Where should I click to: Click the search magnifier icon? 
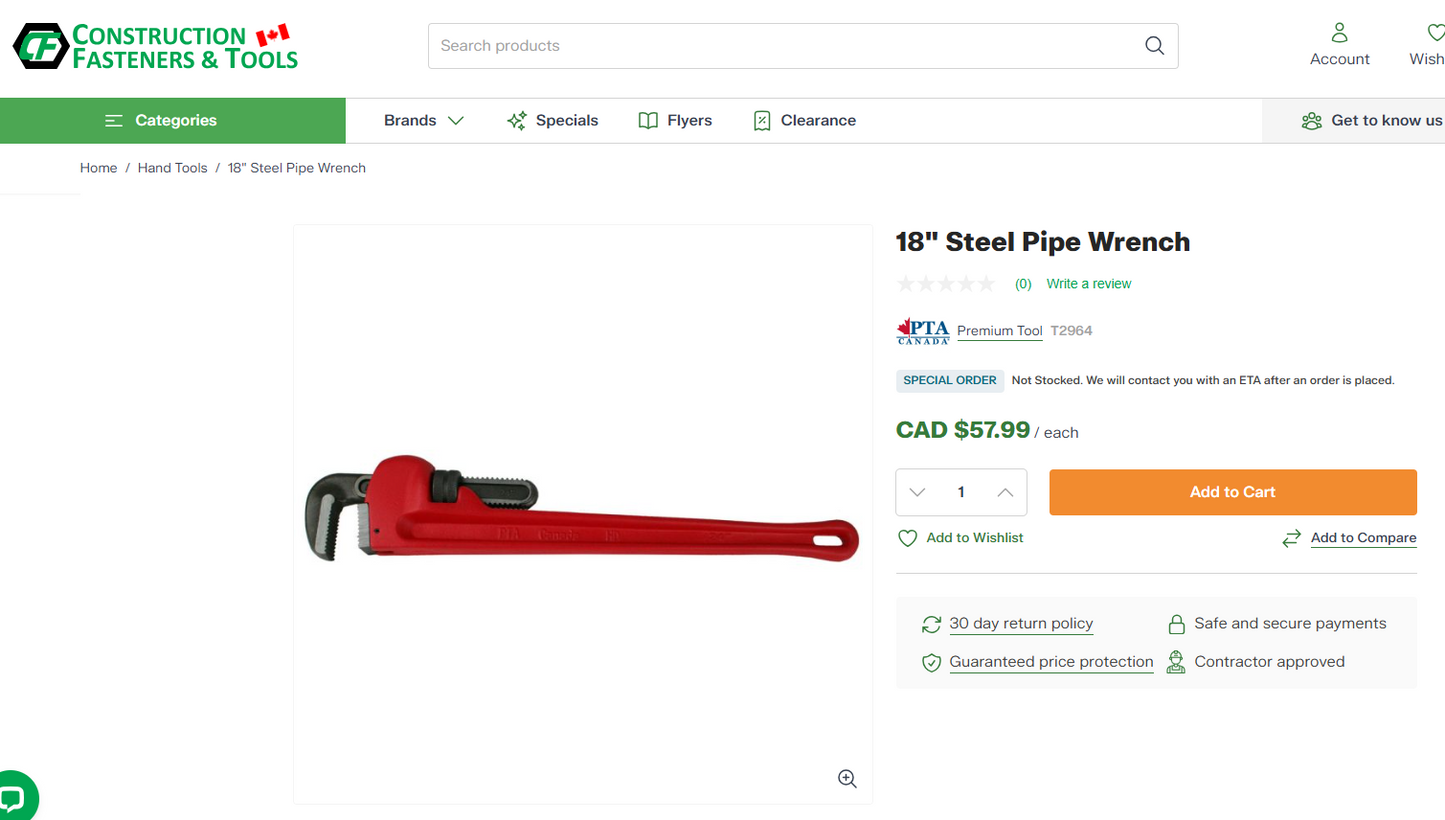(x=1154, y=46)
